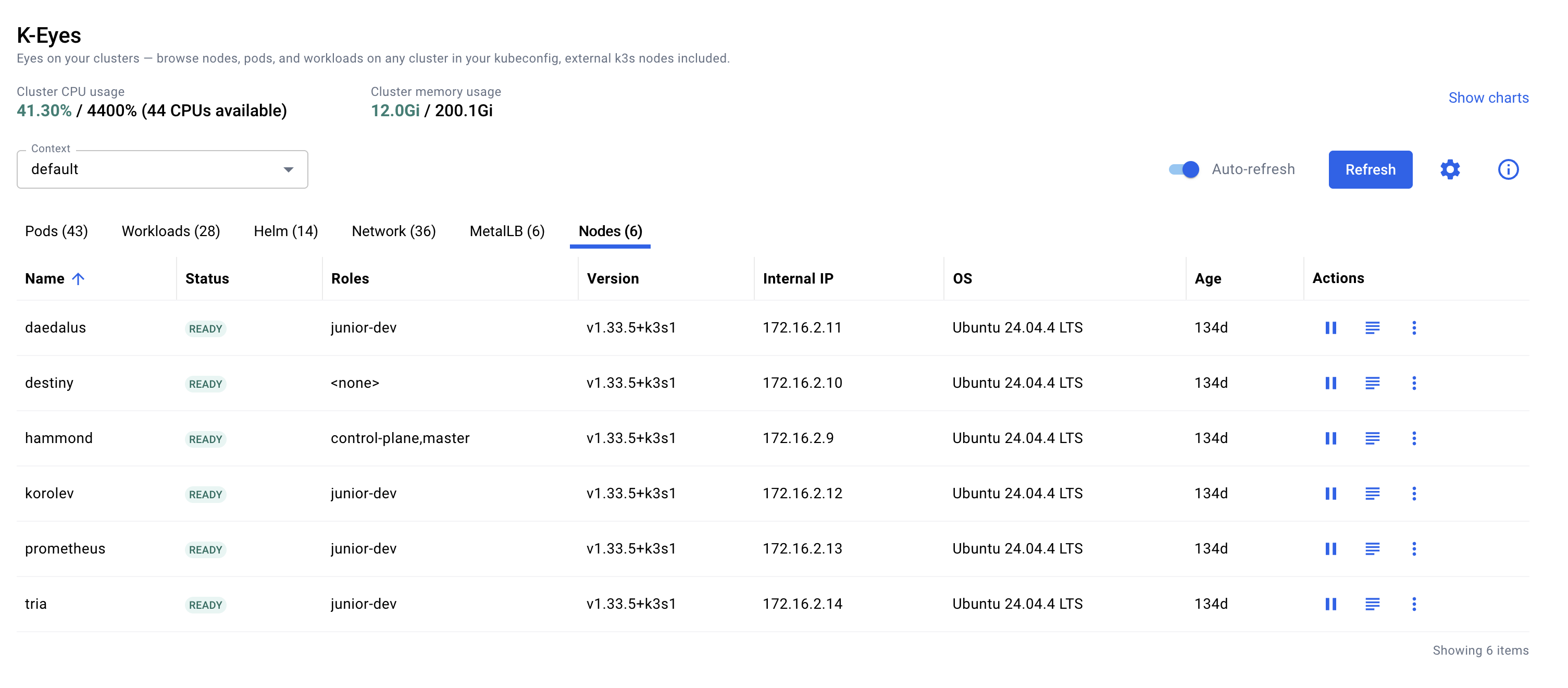Open details lines icon for tria
The width and height of the screenshot is (1568, 688).
tap(1372, 604)
